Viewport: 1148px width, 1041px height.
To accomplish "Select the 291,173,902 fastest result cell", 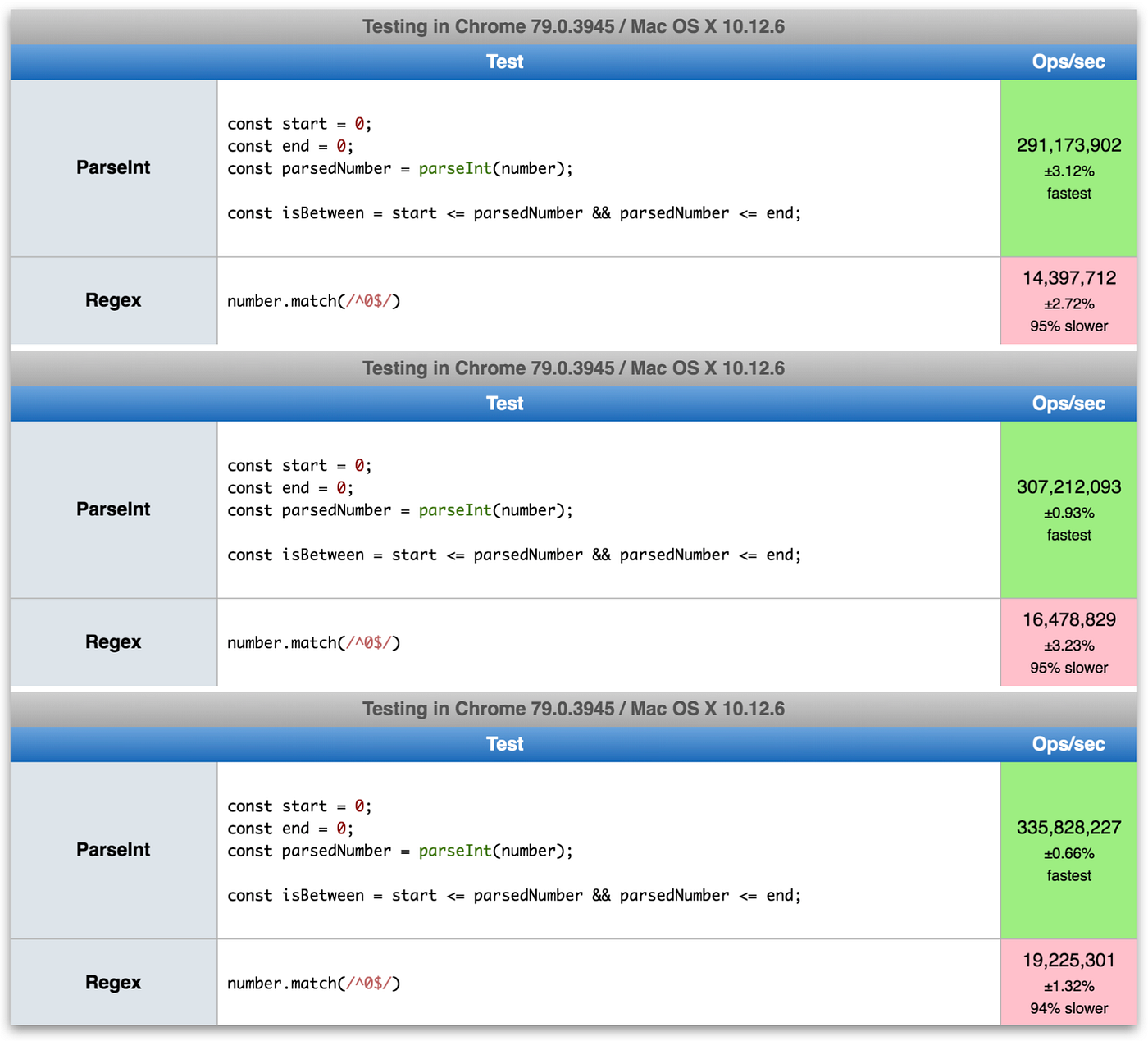I will point(1068,167).
